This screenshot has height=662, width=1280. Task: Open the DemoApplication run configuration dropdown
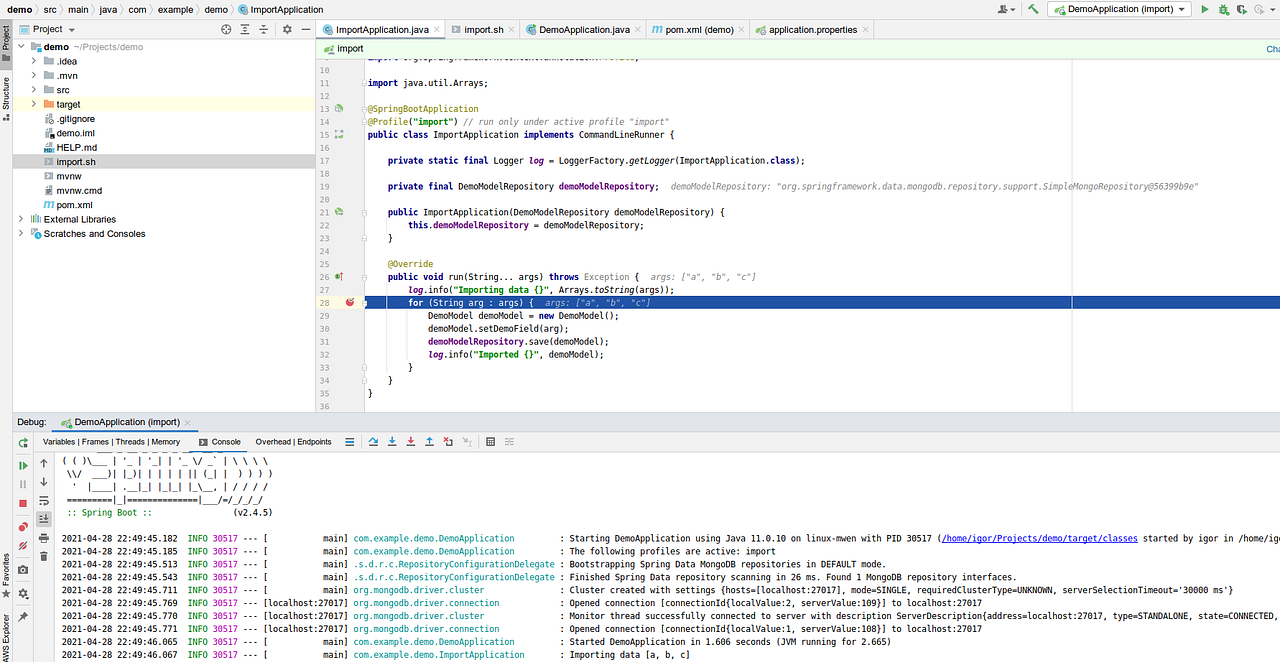(1118, 9)
